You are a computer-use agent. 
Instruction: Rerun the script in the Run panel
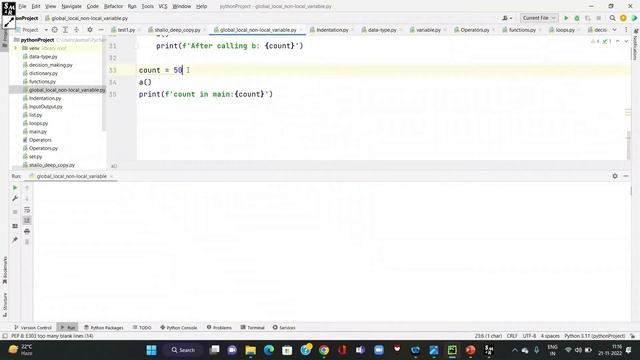click(x=15, y=188)
